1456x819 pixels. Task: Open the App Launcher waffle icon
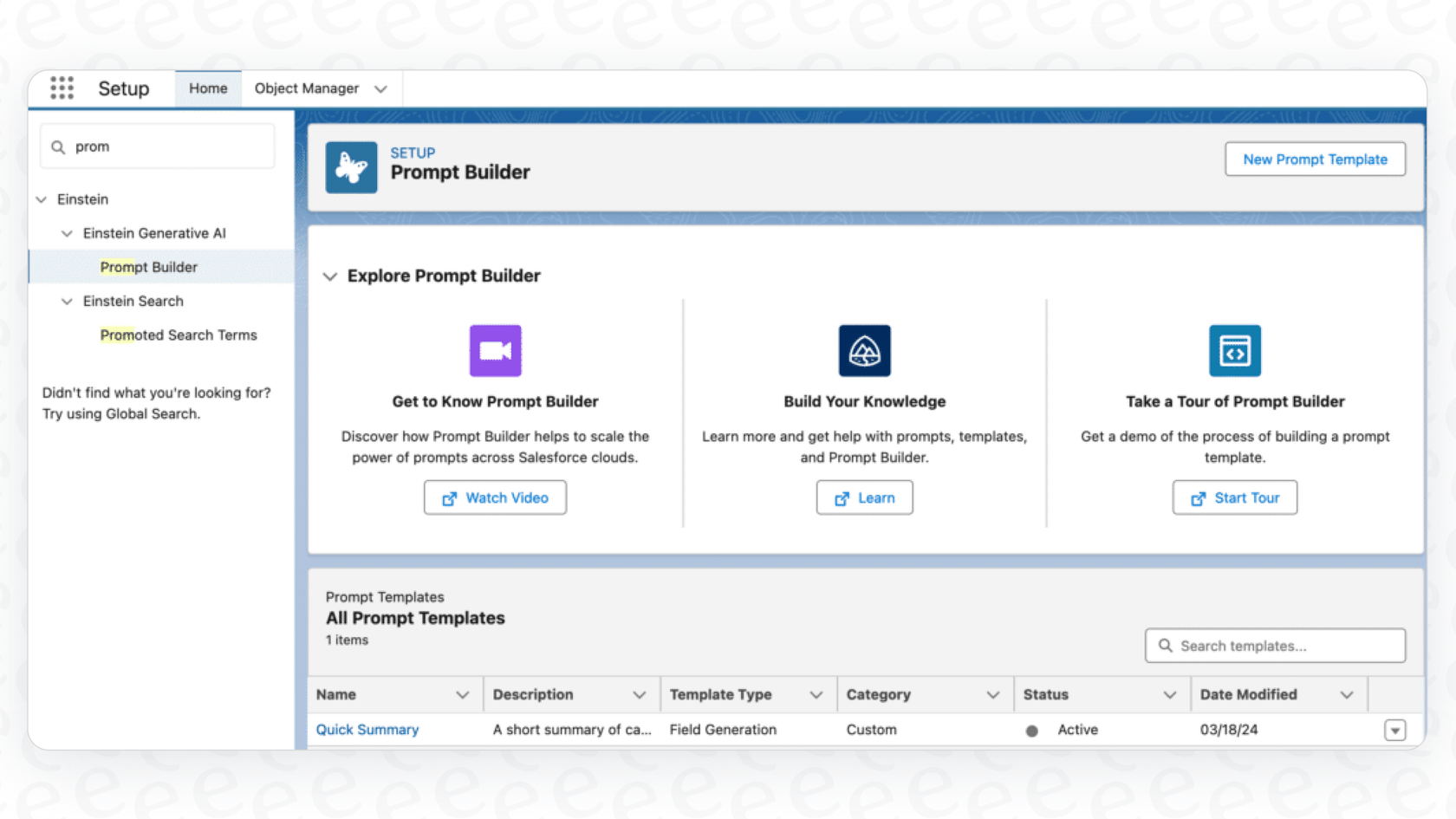pyautogui.click(x=62, y=88)
